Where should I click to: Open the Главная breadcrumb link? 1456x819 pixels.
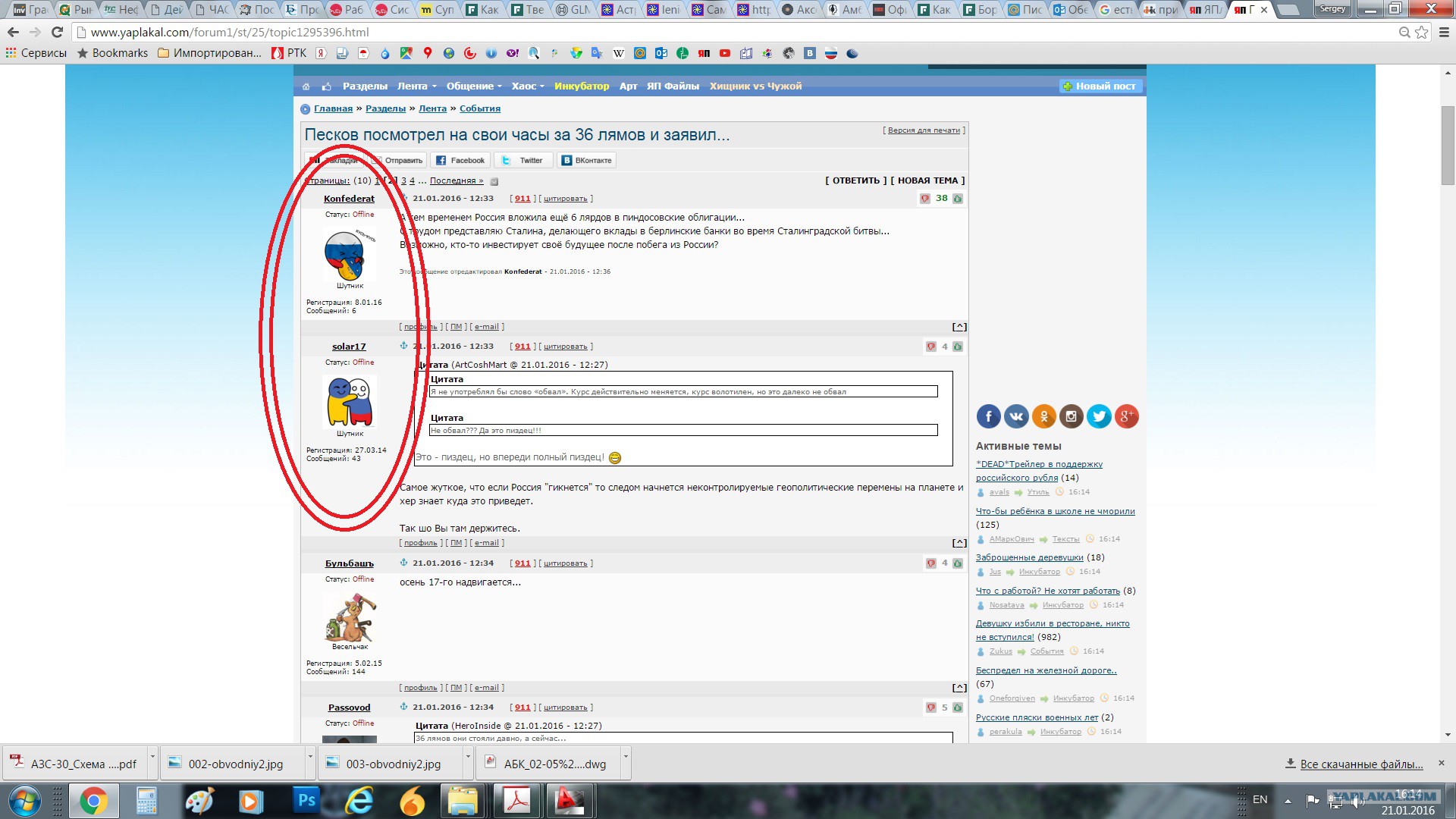(x=333, y=108)
